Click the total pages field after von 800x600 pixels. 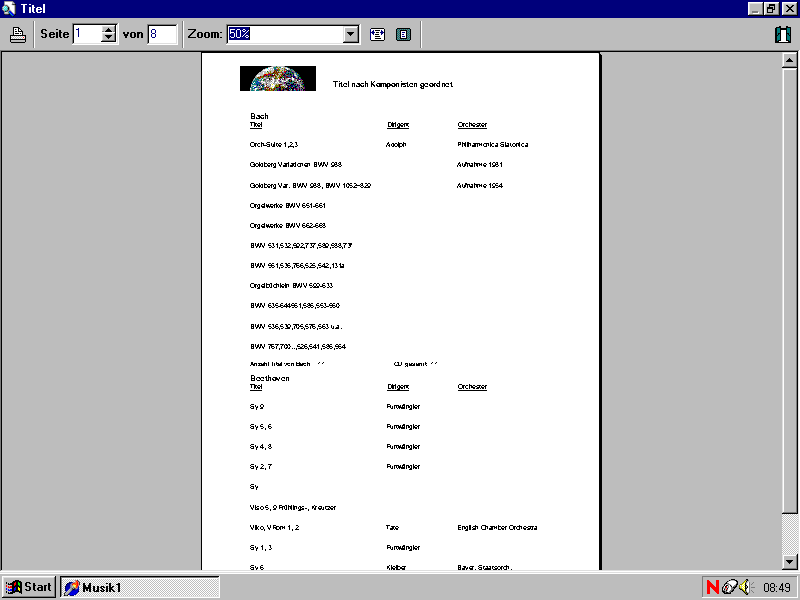point(162,34)
